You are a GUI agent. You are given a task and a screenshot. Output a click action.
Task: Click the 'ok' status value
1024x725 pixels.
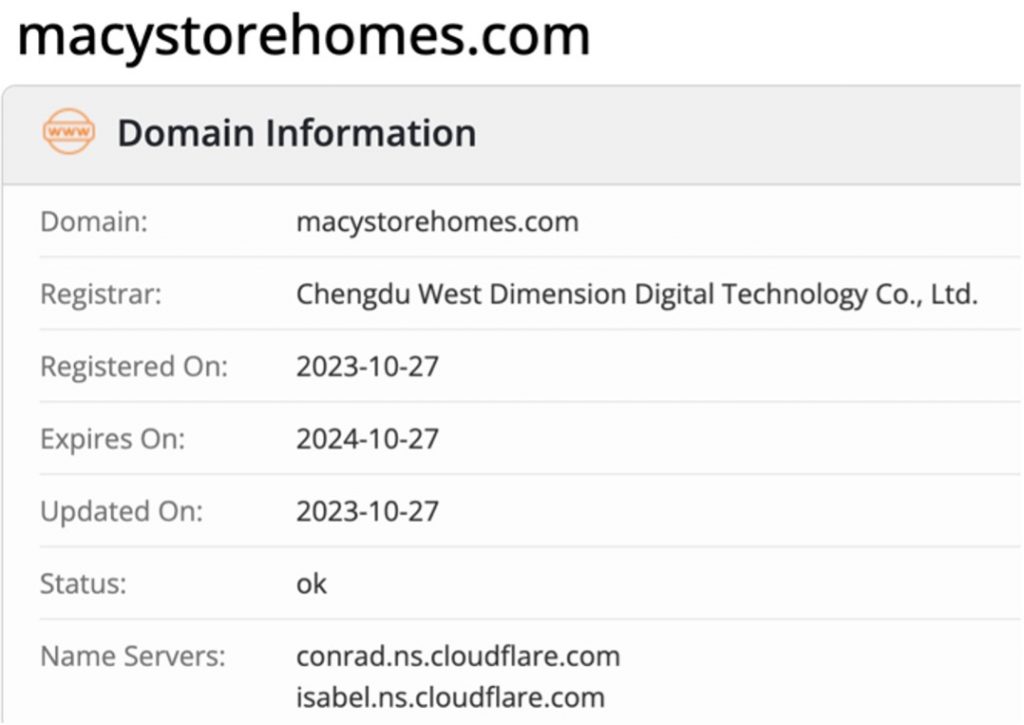(x=311, y=583)
